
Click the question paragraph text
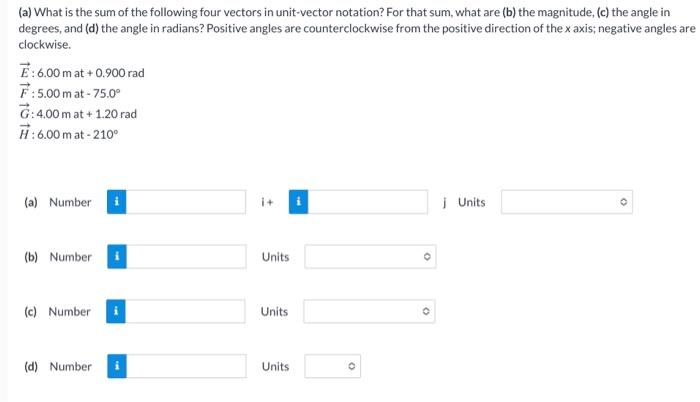pos(357,28)
